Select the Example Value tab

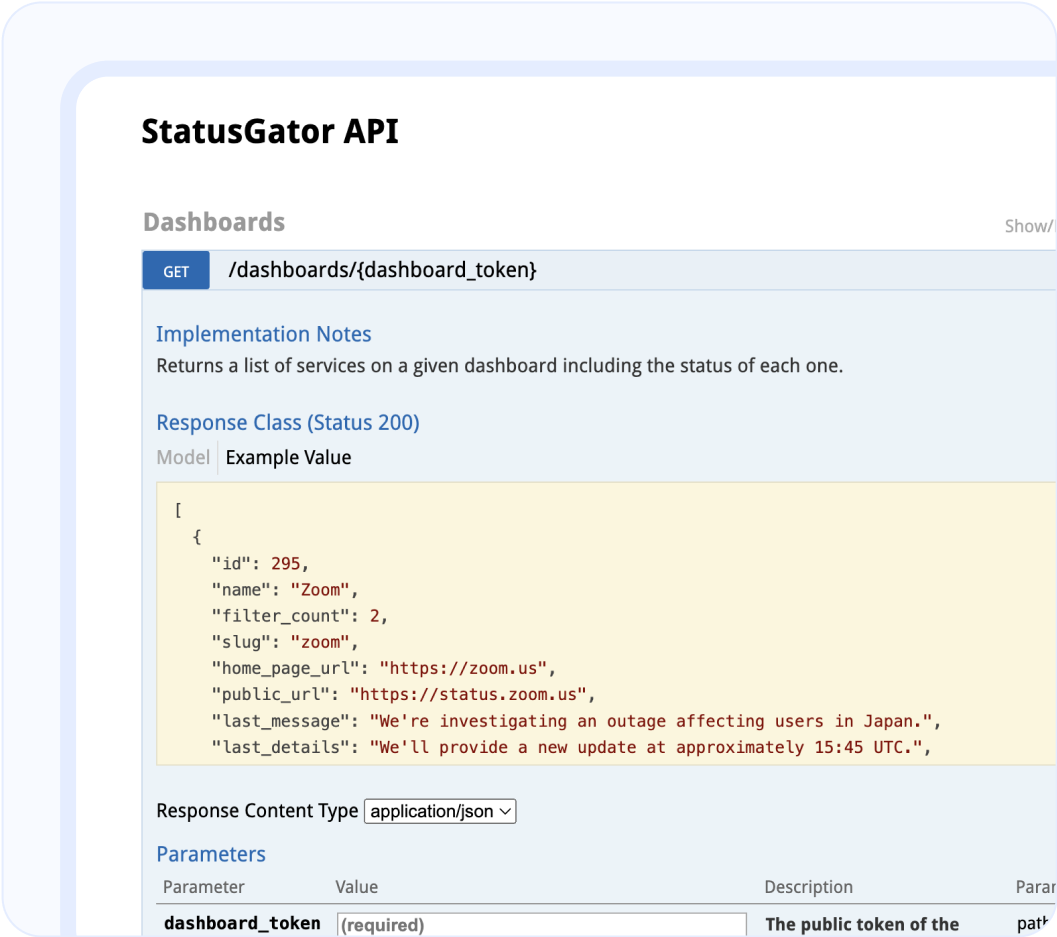288,457
